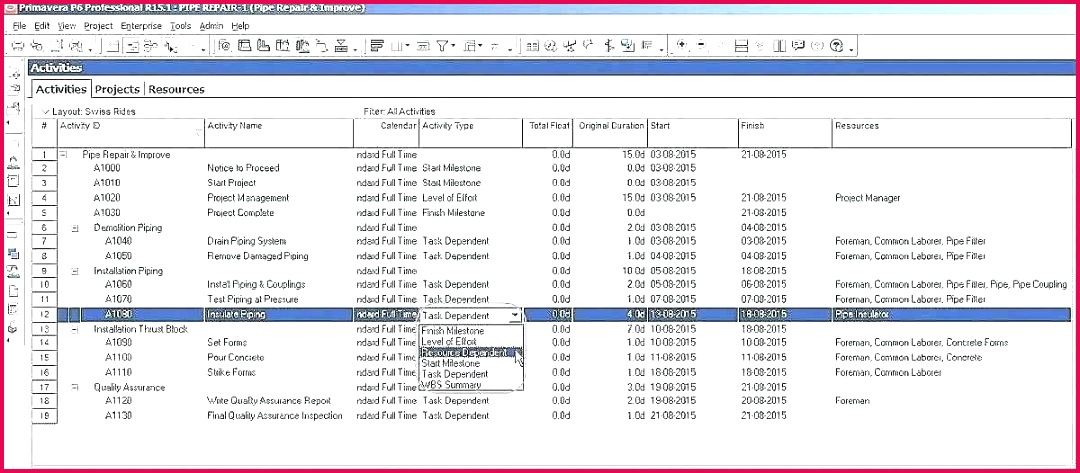This screenshot has width=1080, height=473.
Task: Select Resource Dependent in dropdown list
Action: [471, 352]
